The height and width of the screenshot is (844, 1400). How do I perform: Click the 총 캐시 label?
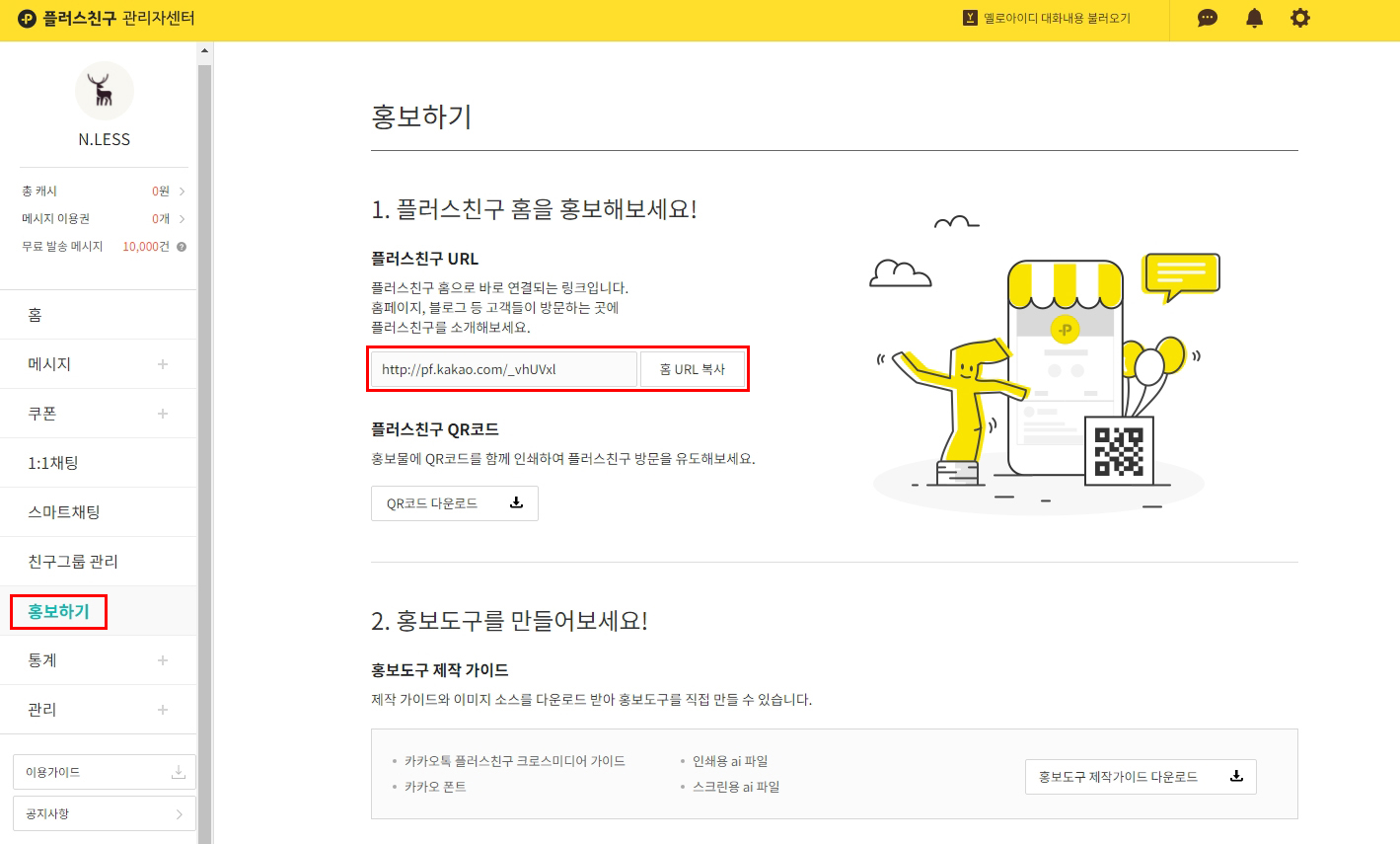tap(39, 192)
